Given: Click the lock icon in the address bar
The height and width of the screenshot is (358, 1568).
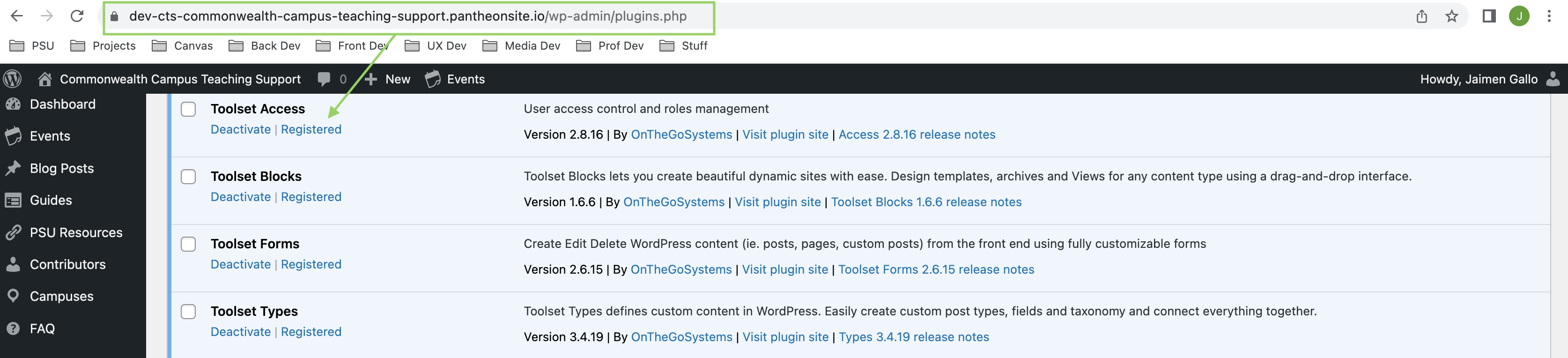Looking at the screenshot, I should 114,16.
